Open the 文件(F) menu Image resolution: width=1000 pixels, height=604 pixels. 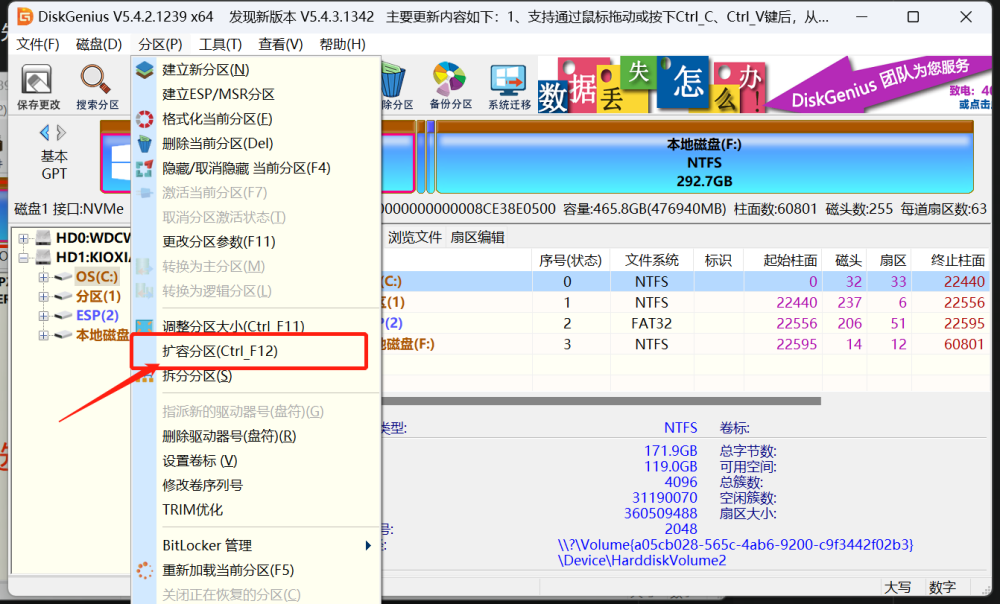pyautogui.click(x=38, y=44)
